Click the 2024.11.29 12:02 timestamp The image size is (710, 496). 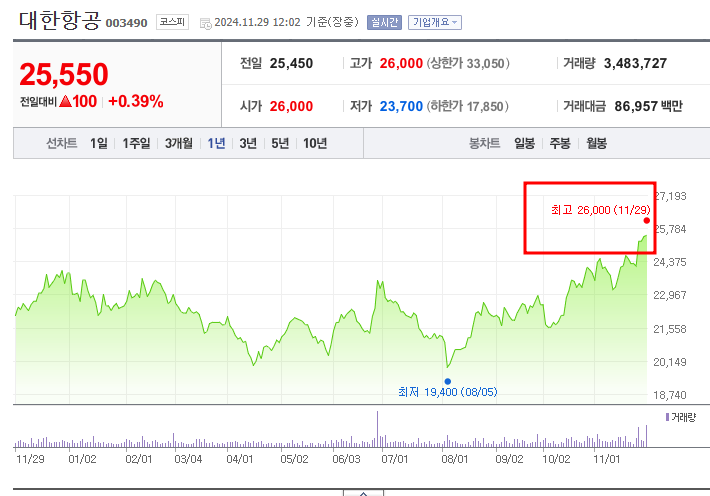(x=257, y=22)
